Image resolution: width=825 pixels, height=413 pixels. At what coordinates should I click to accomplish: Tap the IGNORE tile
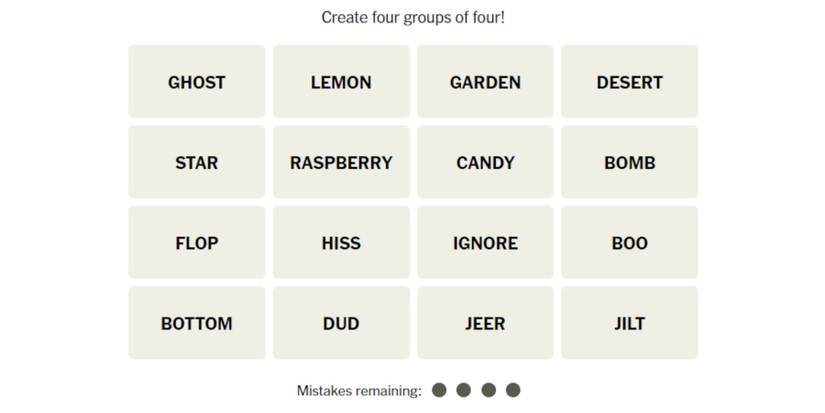click(x=485, y=243)
